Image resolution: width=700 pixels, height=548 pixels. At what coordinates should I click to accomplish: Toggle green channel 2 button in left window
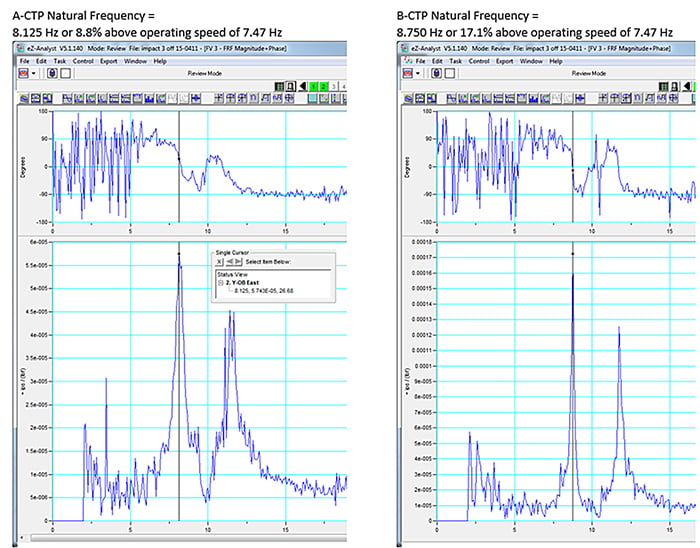click(x=323, y=87)
